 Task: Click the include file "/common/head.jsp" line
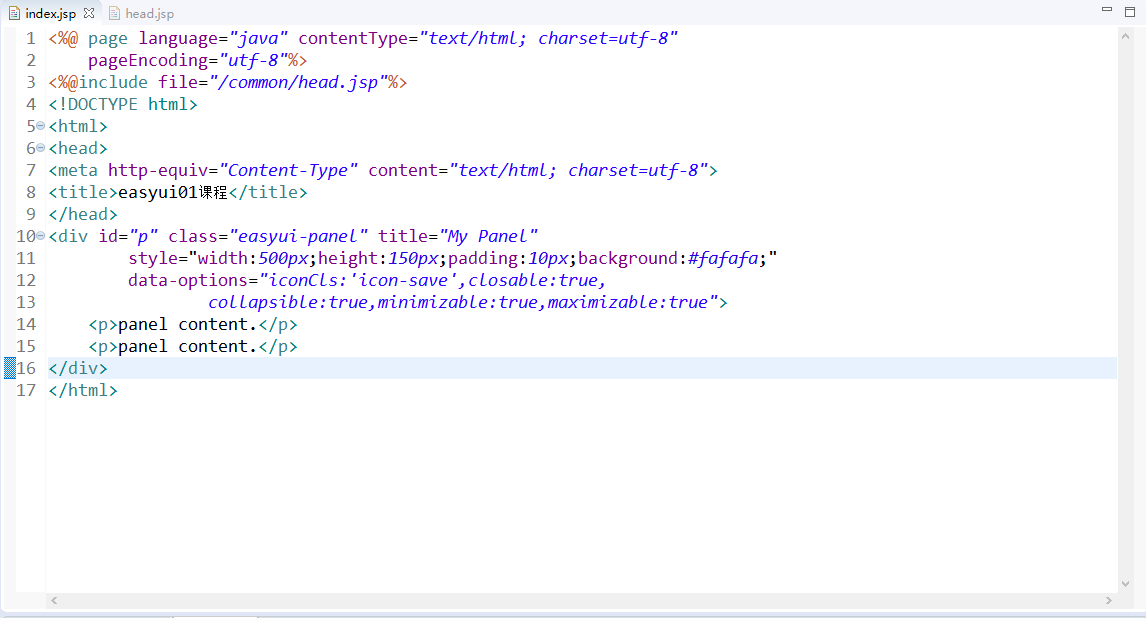(228, 82)
